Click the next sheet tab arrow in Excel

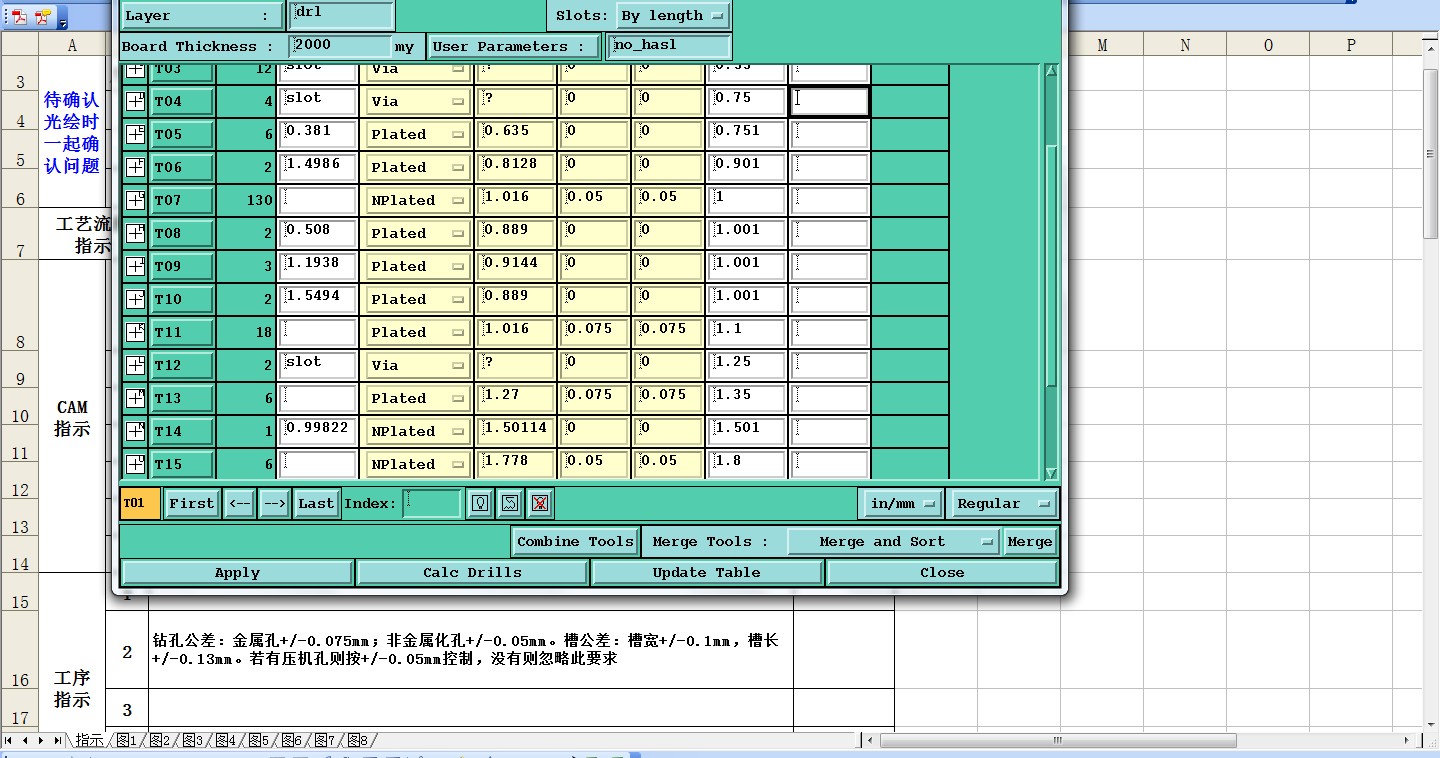pyautogui.click(x=41, y=740)
